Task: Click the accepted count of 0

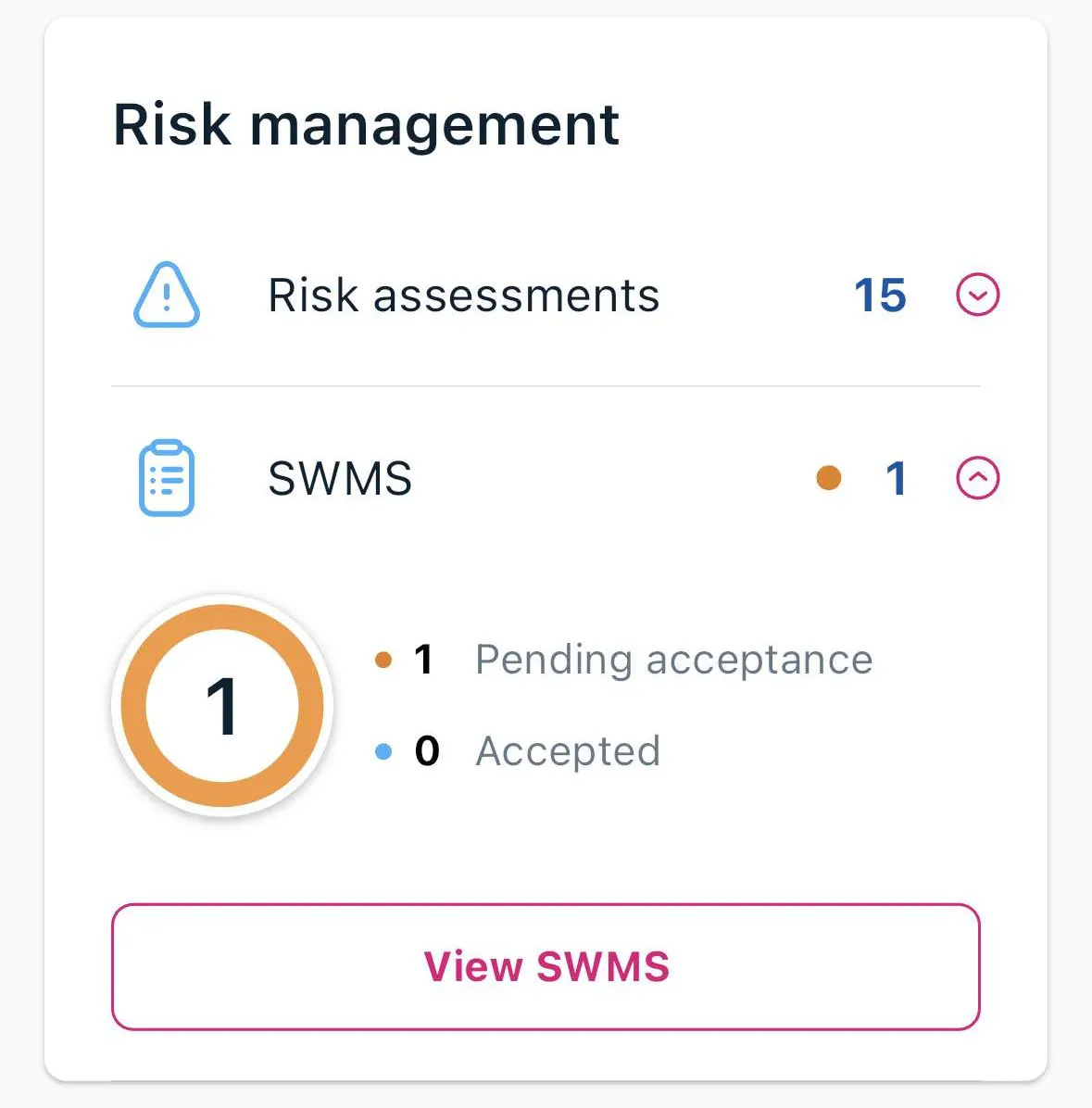Action: click(427, 751)
